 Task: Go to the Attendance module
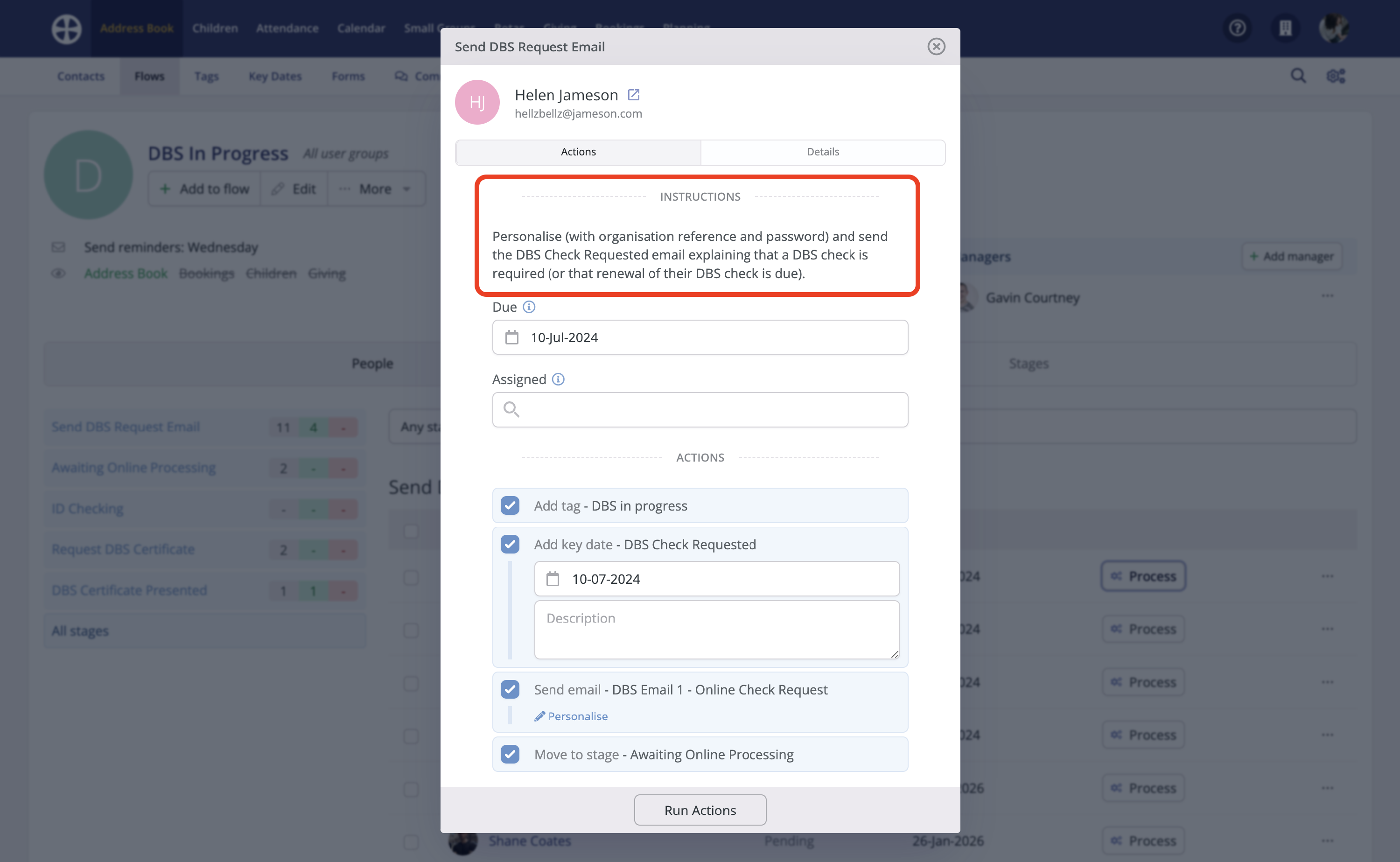click(287, 28)
